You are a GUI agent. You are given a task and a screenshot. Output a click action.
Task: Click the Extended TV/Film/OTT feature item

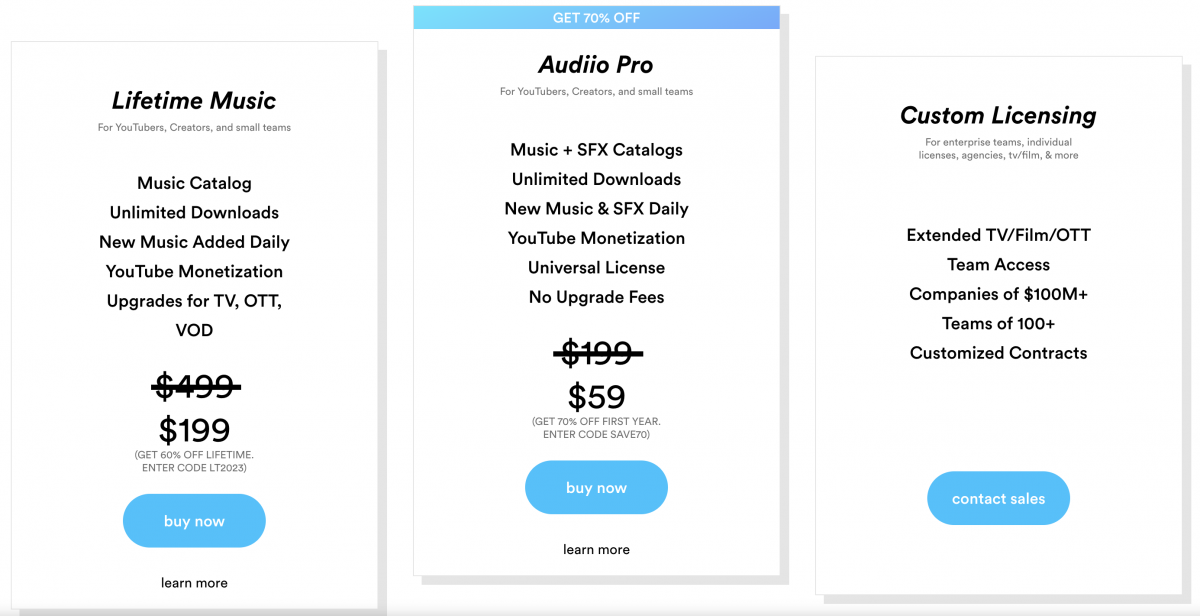coord(998,234)
